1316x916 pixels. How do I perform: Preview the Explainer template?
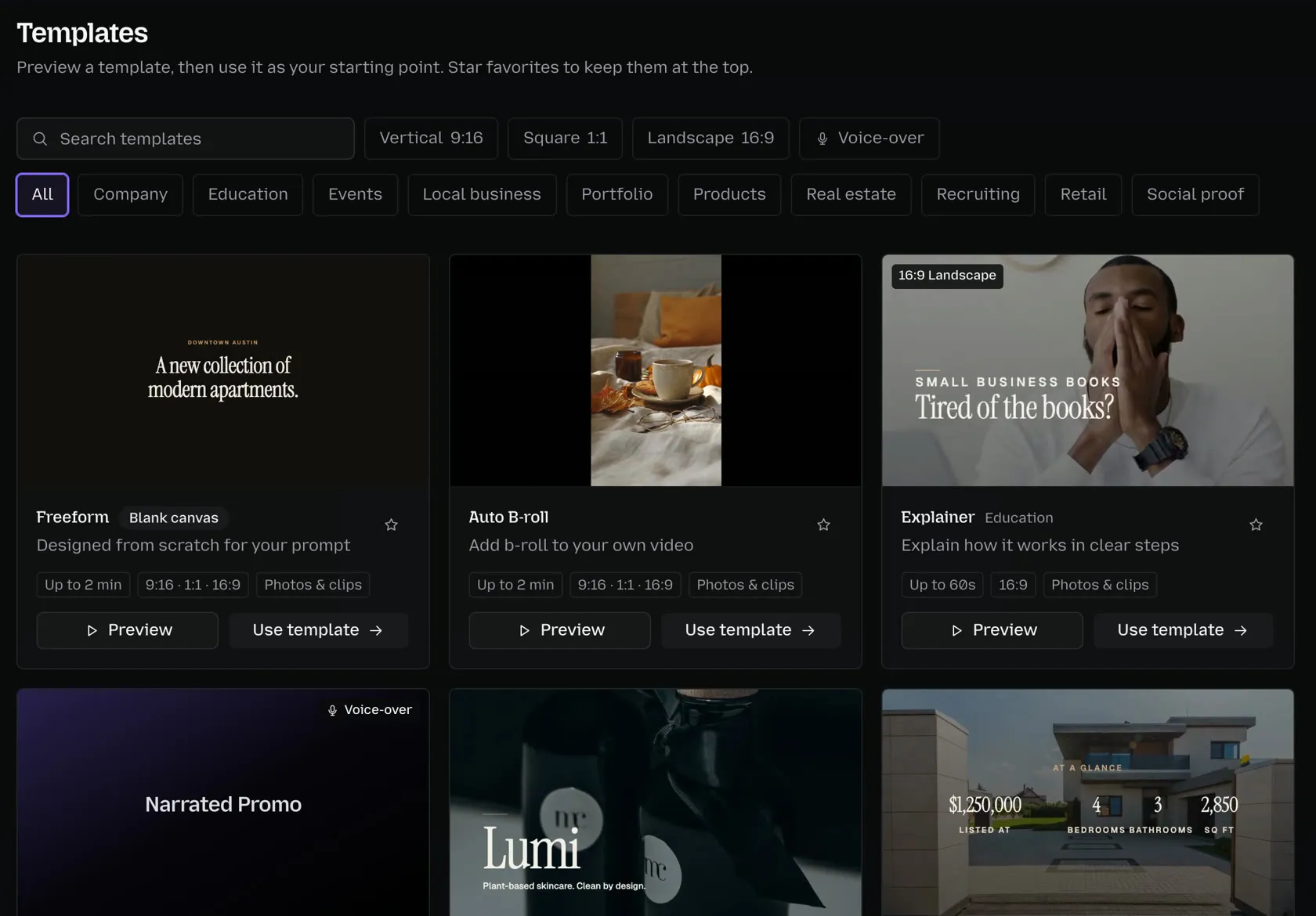pos(992,630)
